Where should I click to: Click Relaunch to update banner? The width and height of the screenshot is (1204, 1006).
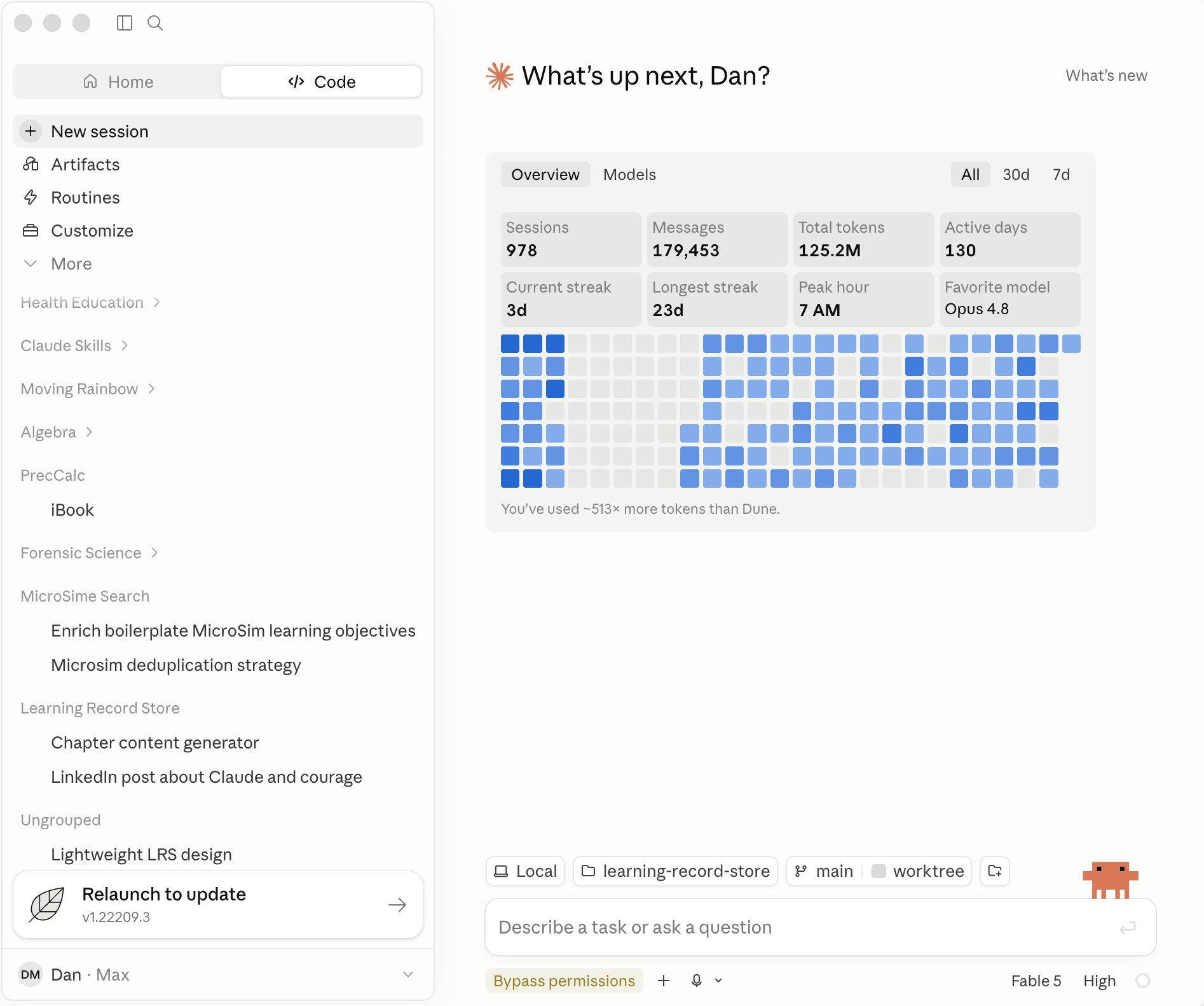[218, 904]
